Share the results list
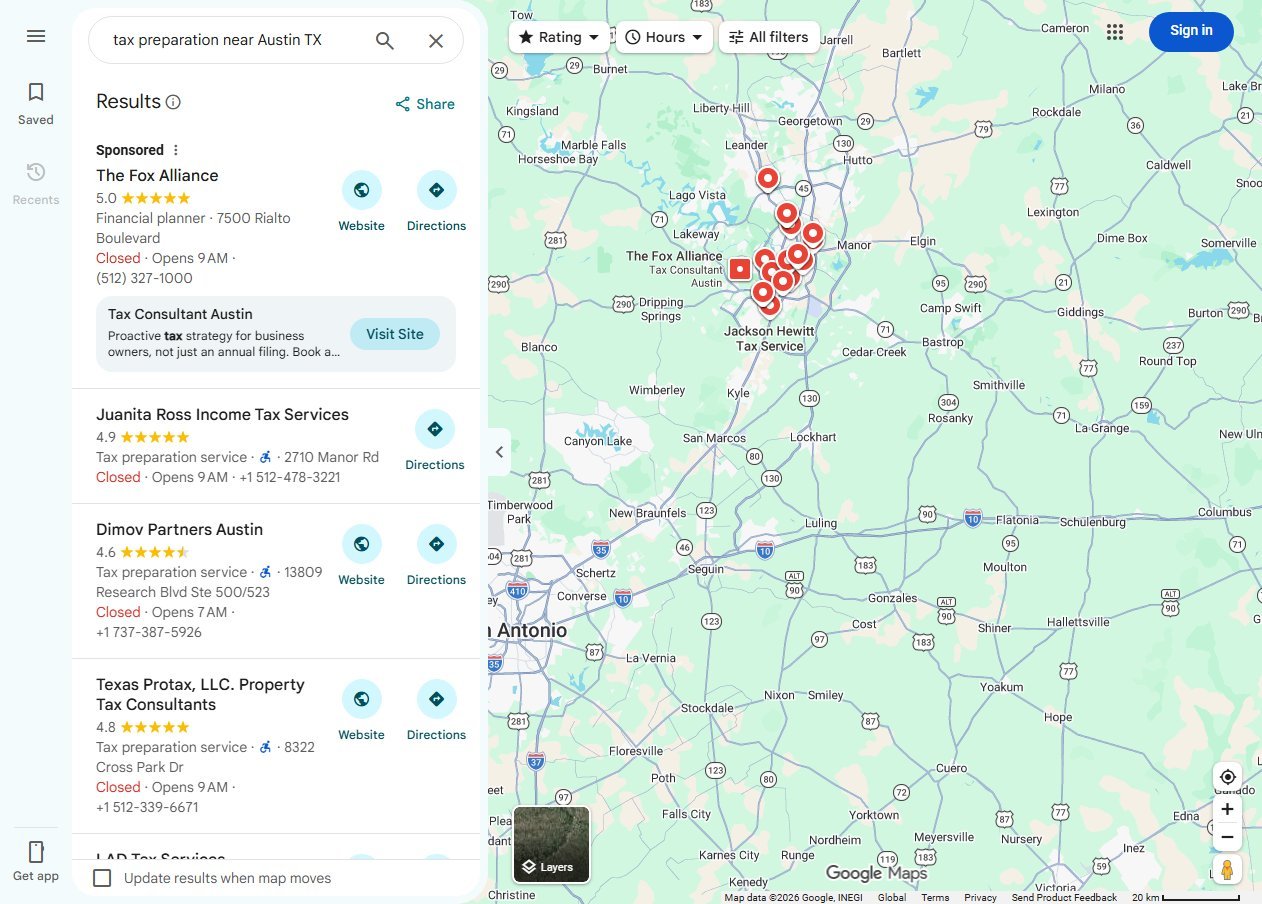This screenshot has height=904, width=1262. pos(425,104)
